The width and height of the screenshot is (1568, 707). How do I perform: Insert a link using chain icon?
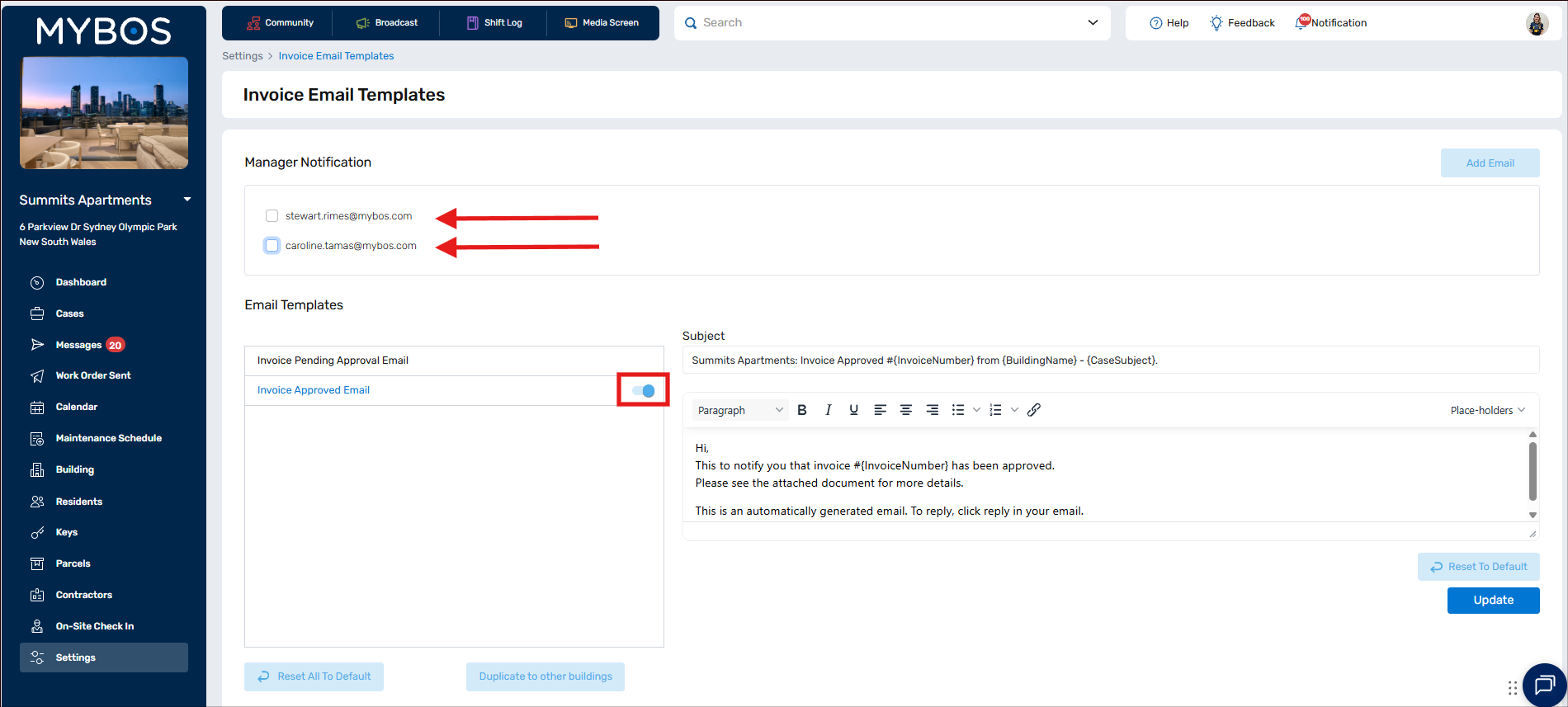pyautogui.click(x=1034, y=410)
